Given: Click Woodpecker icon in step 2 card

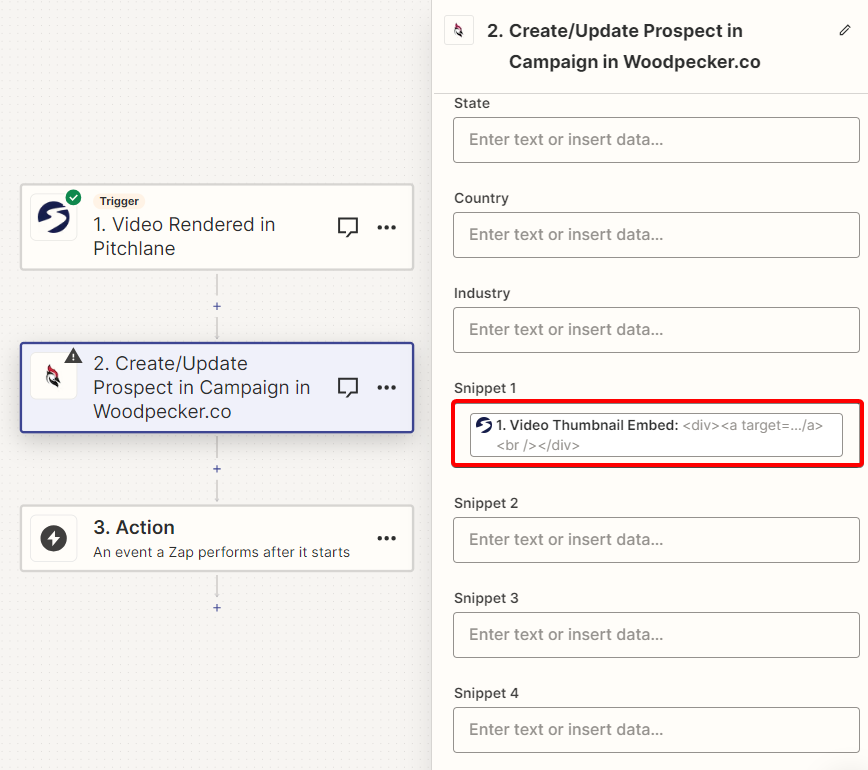Looking at the screenshot, I should (53, 376).
